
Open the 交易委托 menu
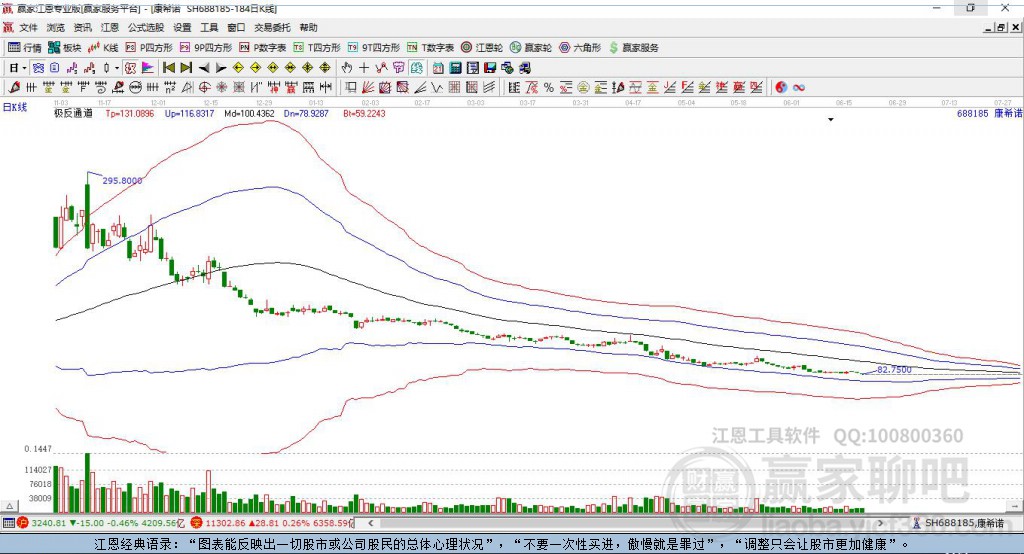click(x=272, y=27)
